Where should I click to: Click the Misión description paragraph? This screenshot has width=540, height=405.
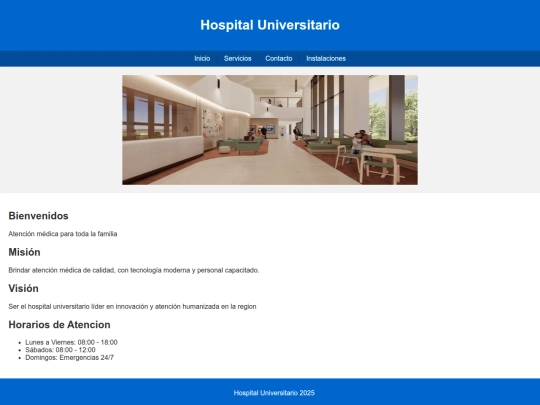click(134, 270)
